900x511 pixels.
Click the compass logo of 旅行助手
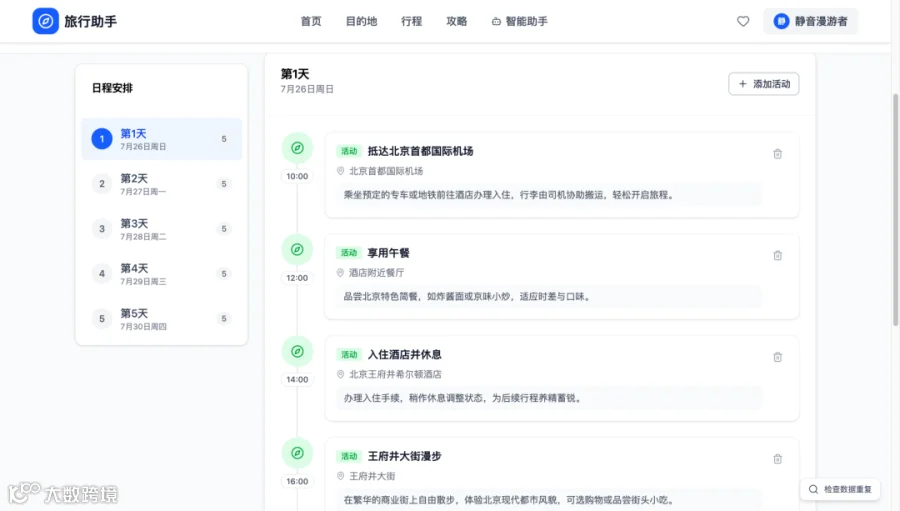[45, 21]
